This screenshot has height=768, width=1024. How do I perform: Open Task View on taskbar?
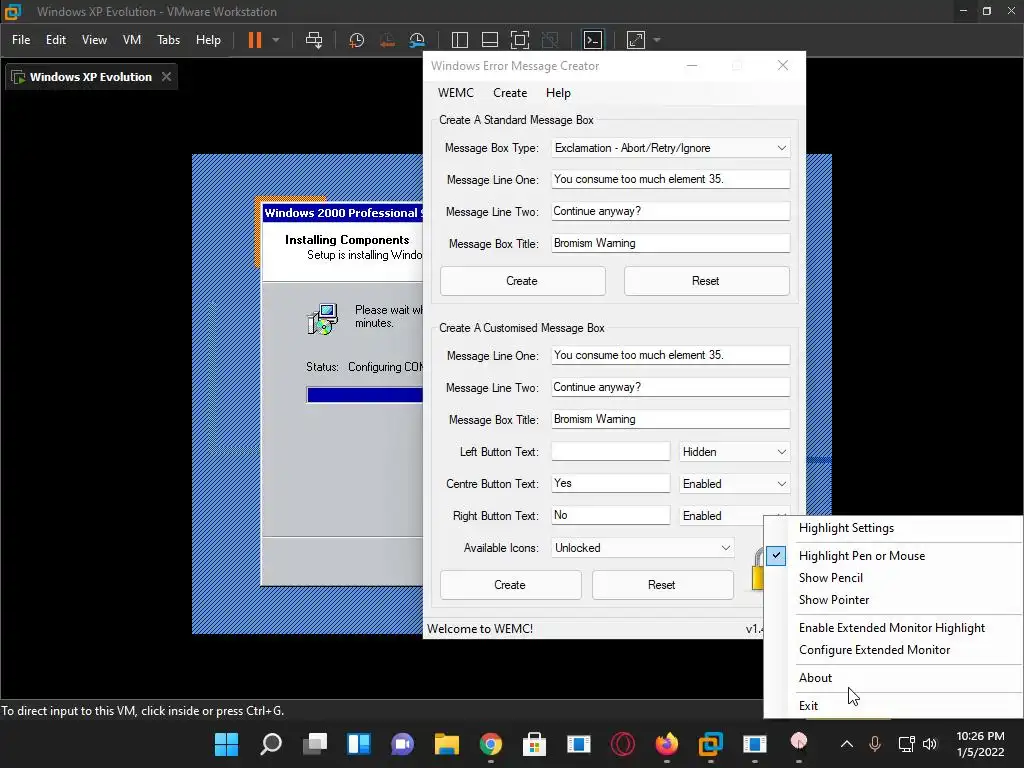(315, 744)
